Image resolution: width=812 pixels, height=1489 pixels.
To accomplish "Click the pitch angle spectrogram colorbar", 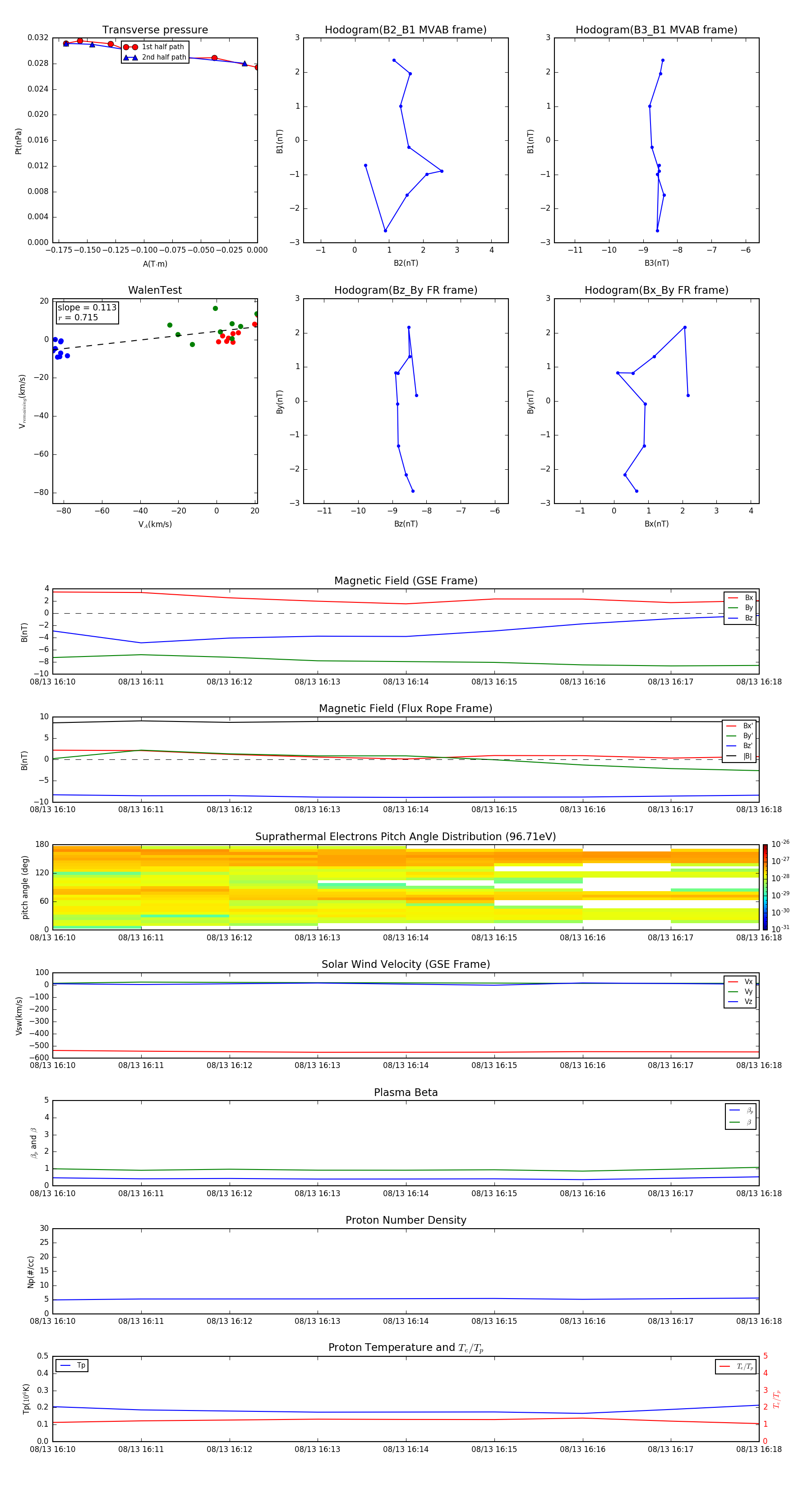I will (765, 887).
